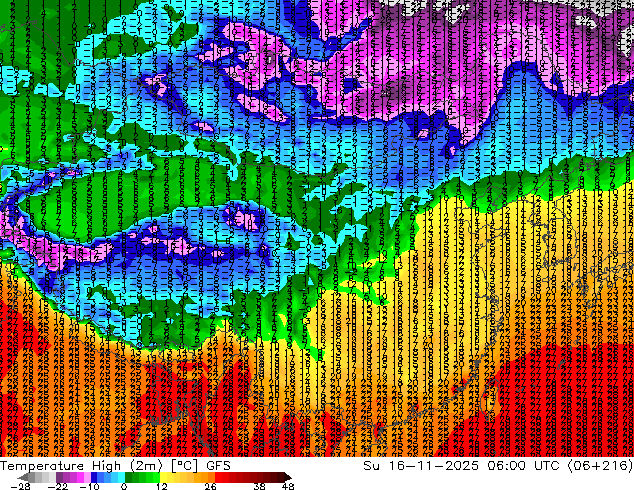The width and height of the screenshot is (634, 490).
Task: Click the green section of the temperature color scale
Action: click(142, 477)
